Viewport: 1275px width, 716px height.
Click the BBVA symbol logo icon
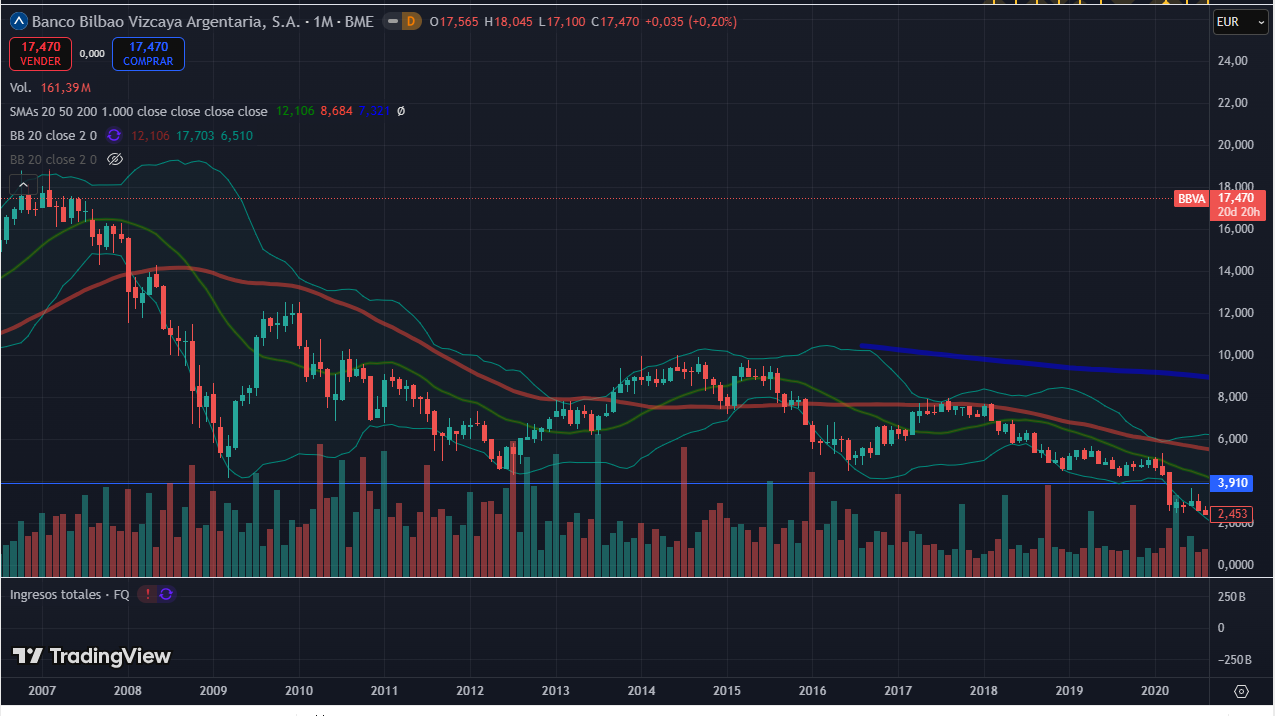pos(18,21)
